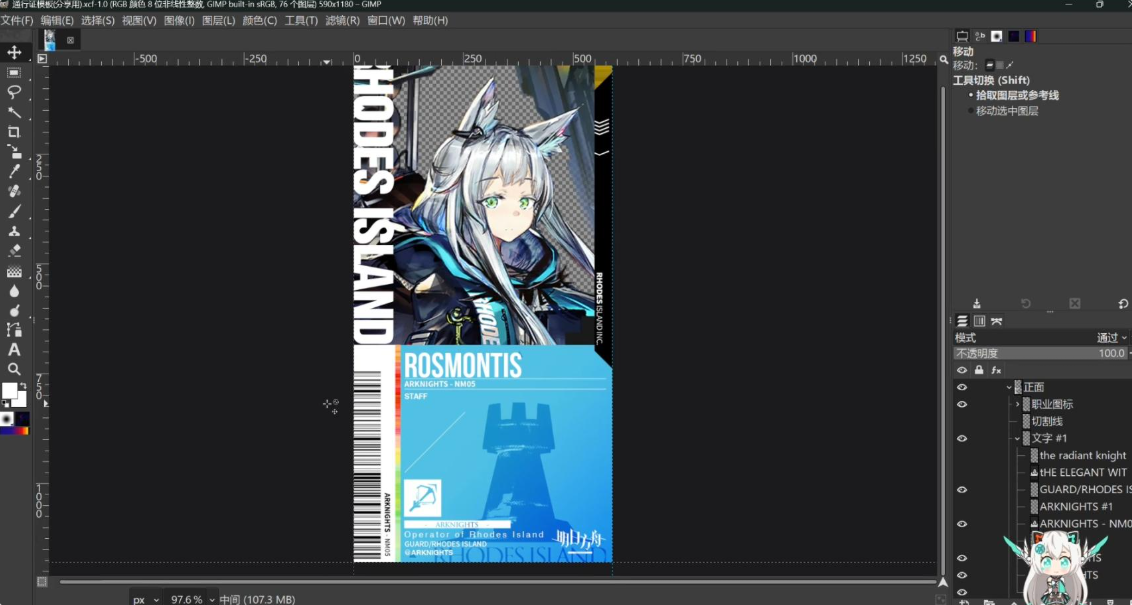Open the 颜色(C) menu
The image size is (1132, 605).
(x=260, y=20)
